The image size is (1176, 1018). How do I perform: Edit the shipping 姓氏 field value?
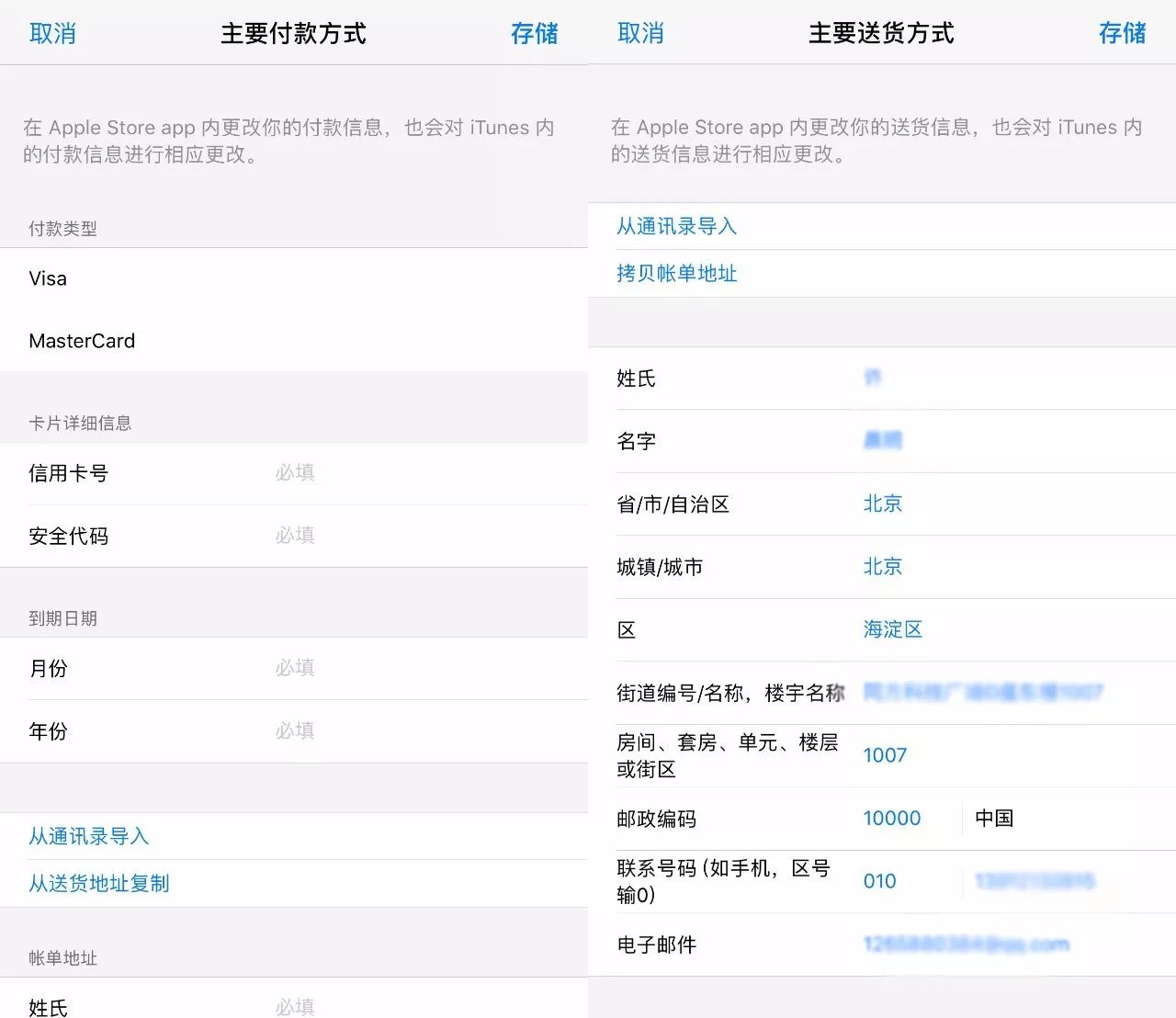coord(873,378)
